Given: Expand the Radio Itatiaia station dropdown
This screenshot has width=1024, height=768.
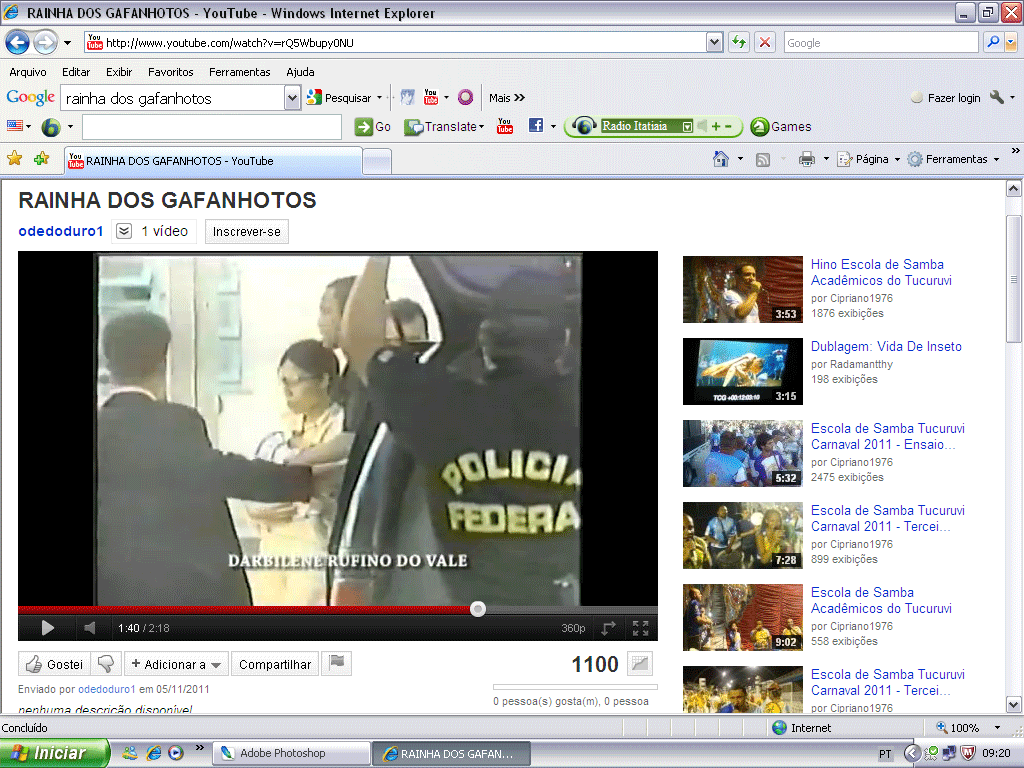Looking at the screenshot, I should point(687,127).
